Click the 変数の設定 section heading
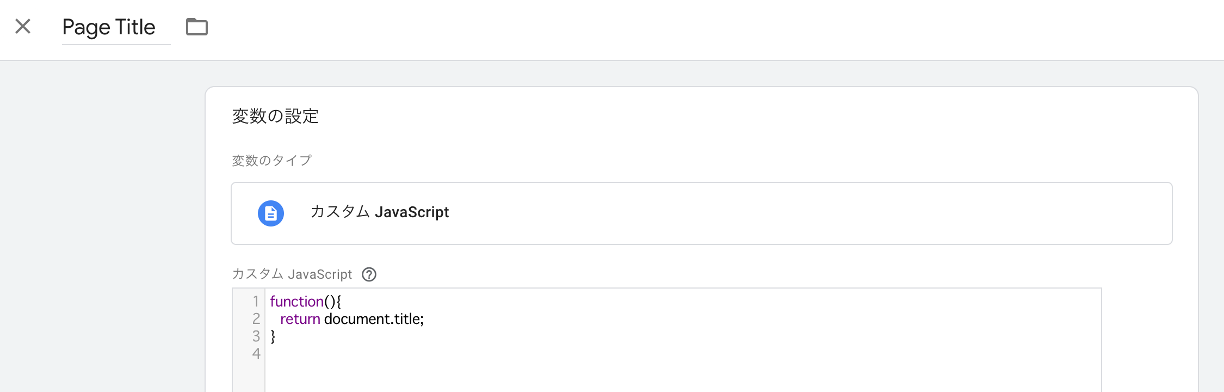 pos(275,116)
